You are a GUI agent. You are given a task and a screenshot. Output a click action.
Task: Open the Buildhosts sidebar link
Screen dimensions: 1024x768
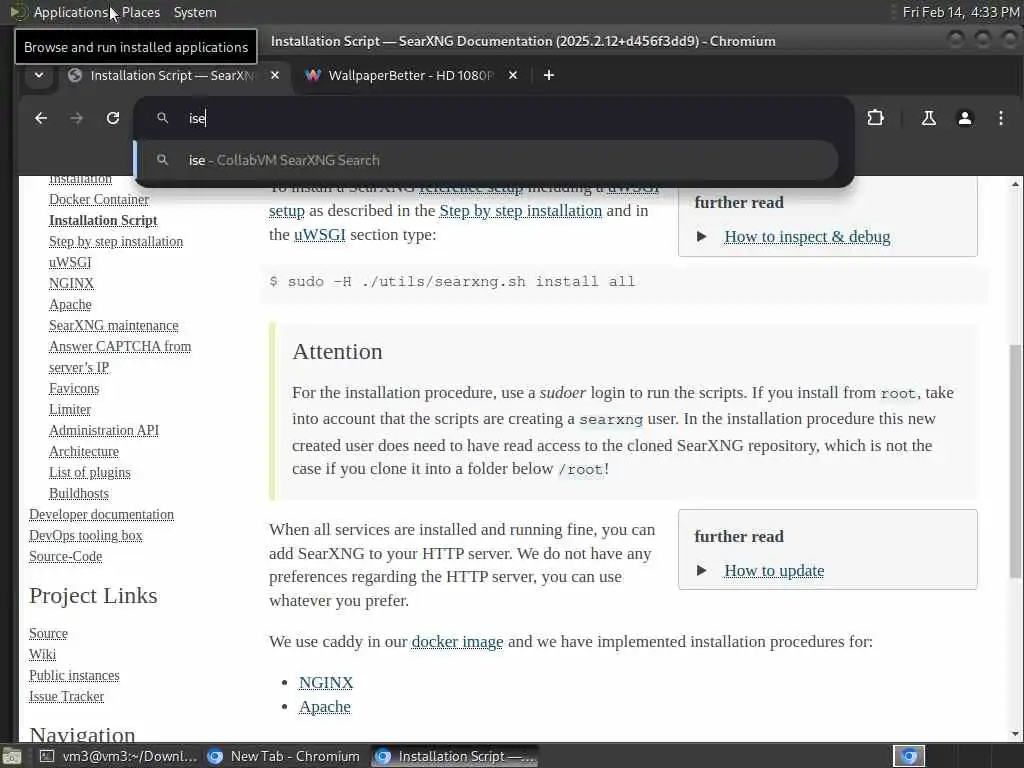78,493
